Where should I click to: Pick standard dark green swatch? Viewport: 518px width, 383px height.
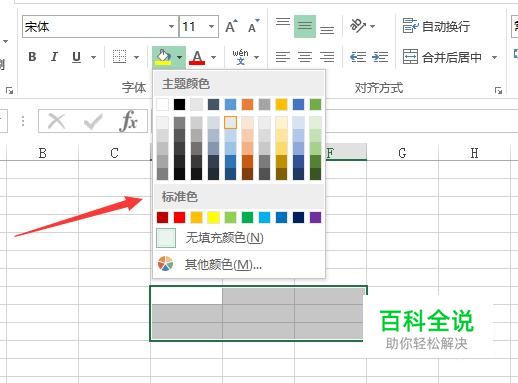coord(247,217)
